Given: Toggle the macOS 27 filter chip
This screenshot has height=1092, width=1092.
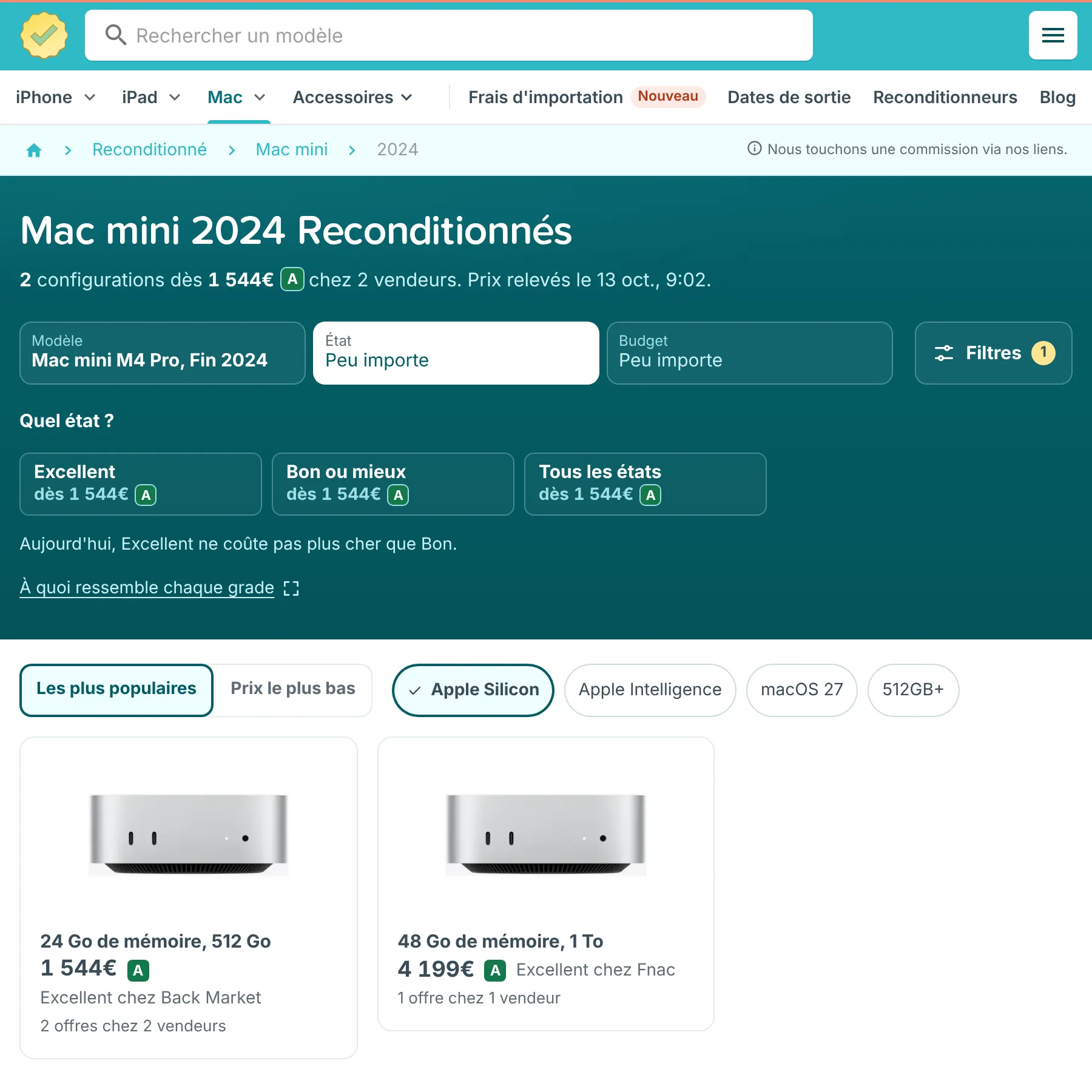Looking at the screenshot, I should (x=801, y=690).
